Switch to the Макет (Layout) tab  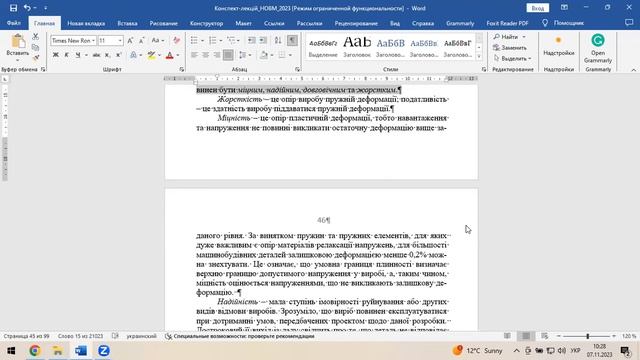coord(243,23)
